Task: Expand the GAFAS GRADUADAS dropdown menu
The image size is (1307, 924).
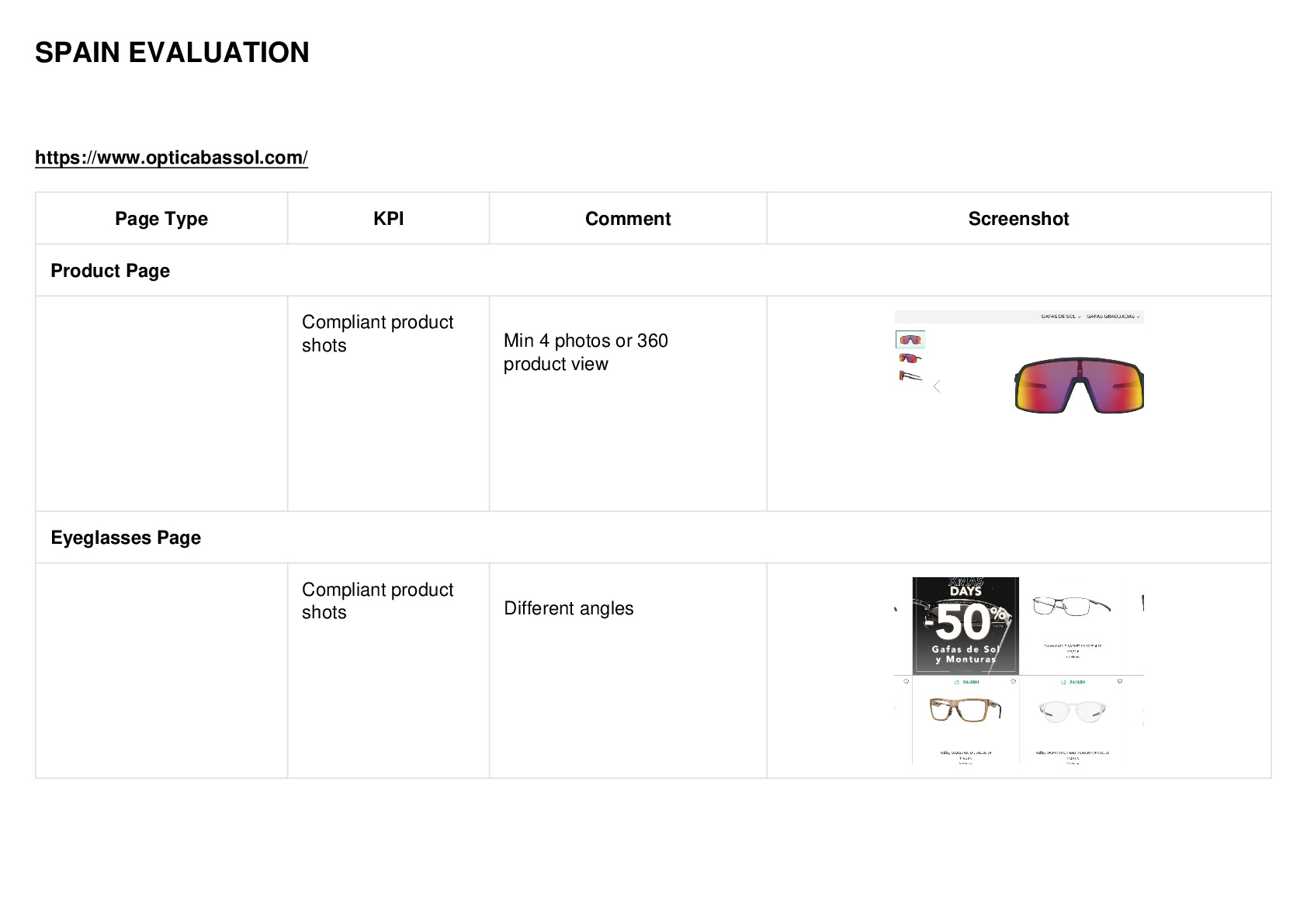Action: [x=1113, y=317]
